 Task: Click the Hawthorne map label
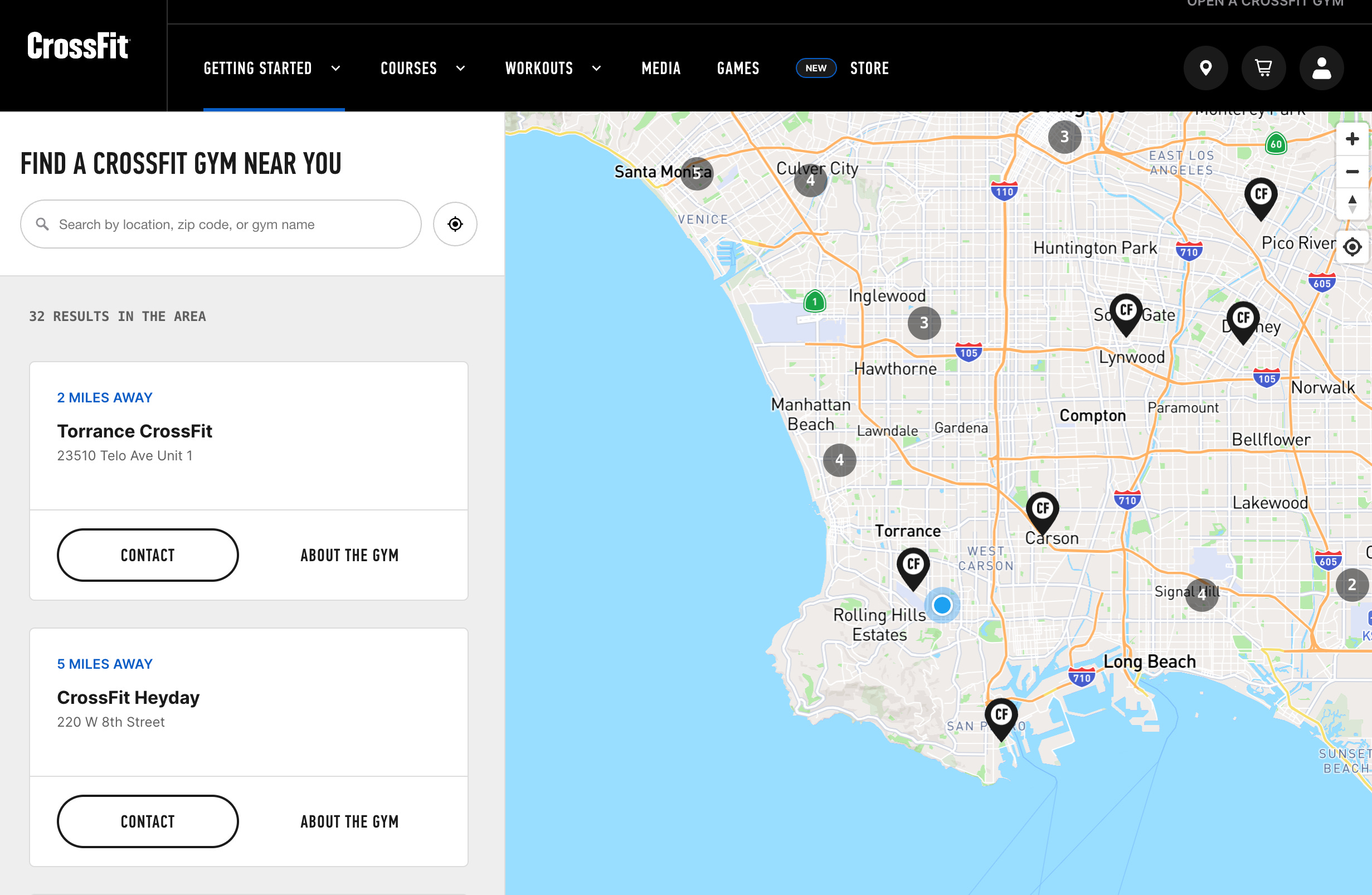pyautogui.click(x=896, y=369)
